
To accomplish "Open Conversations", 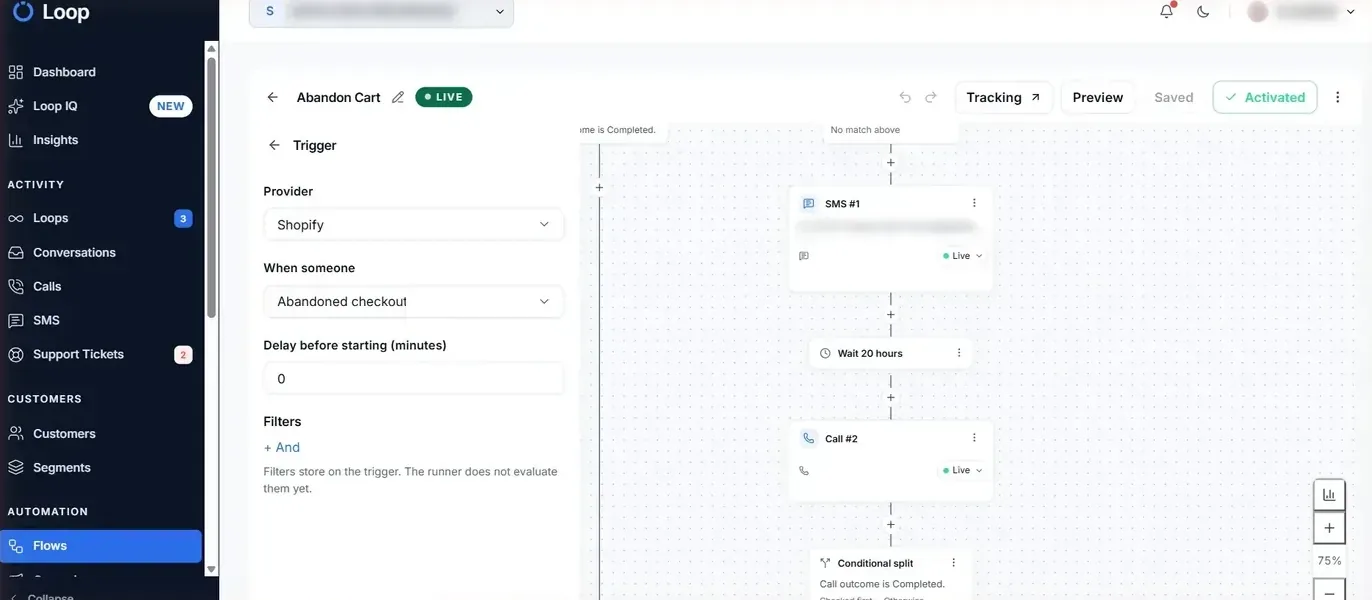I will coord(74,252).
